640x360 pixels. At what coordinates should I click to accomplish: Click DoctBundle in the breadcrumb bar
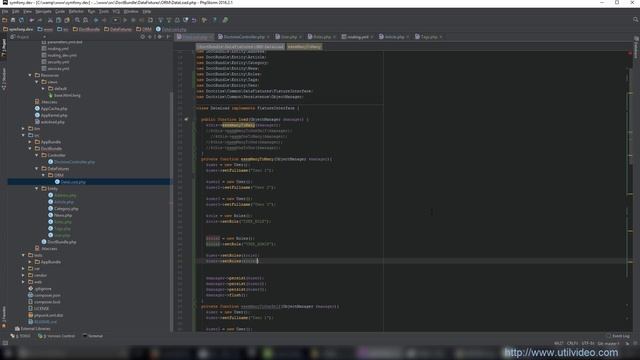point(86,29)
